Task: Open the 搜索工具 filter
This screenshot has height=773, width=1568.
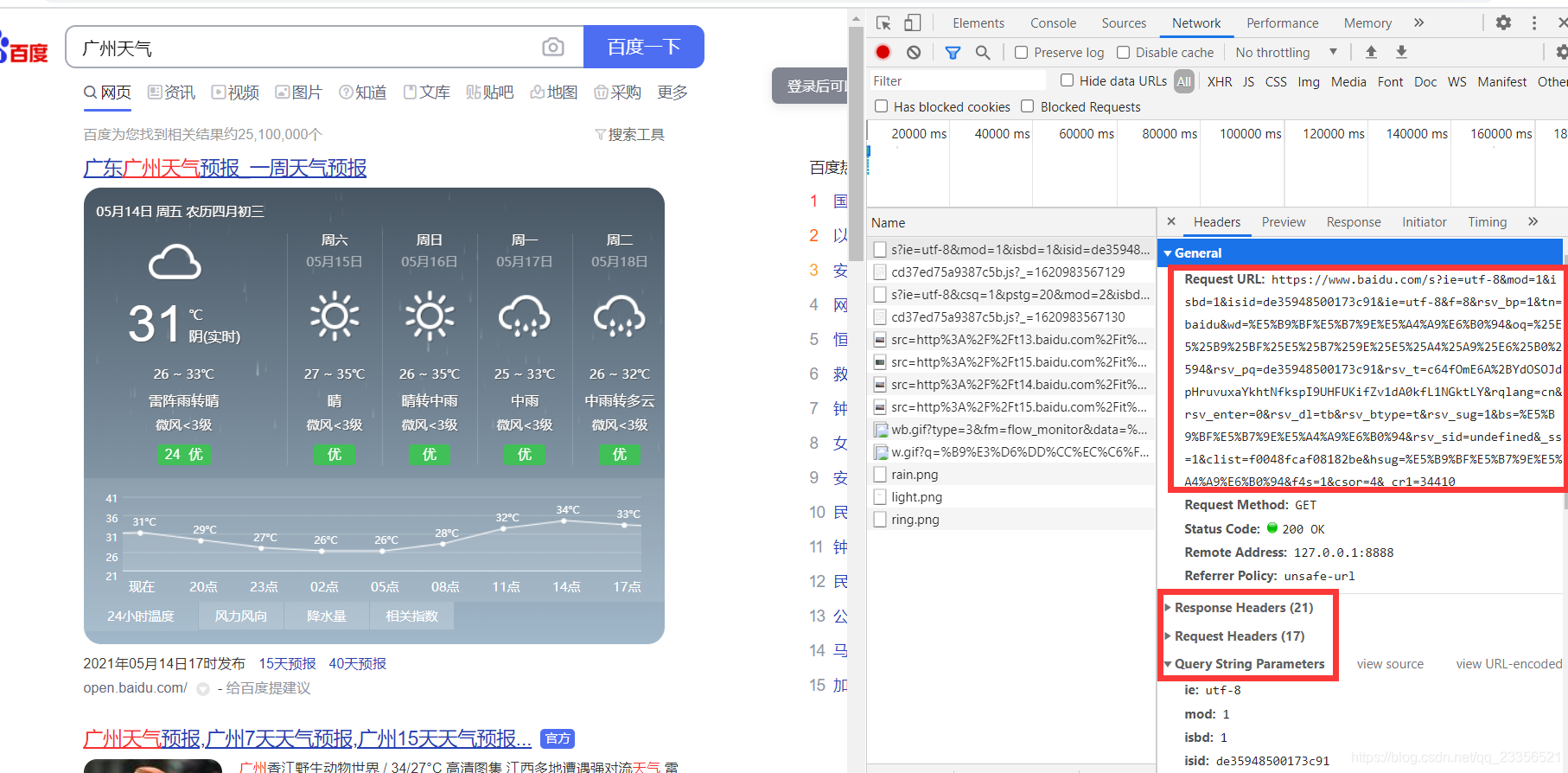Action: coord(630,135)
